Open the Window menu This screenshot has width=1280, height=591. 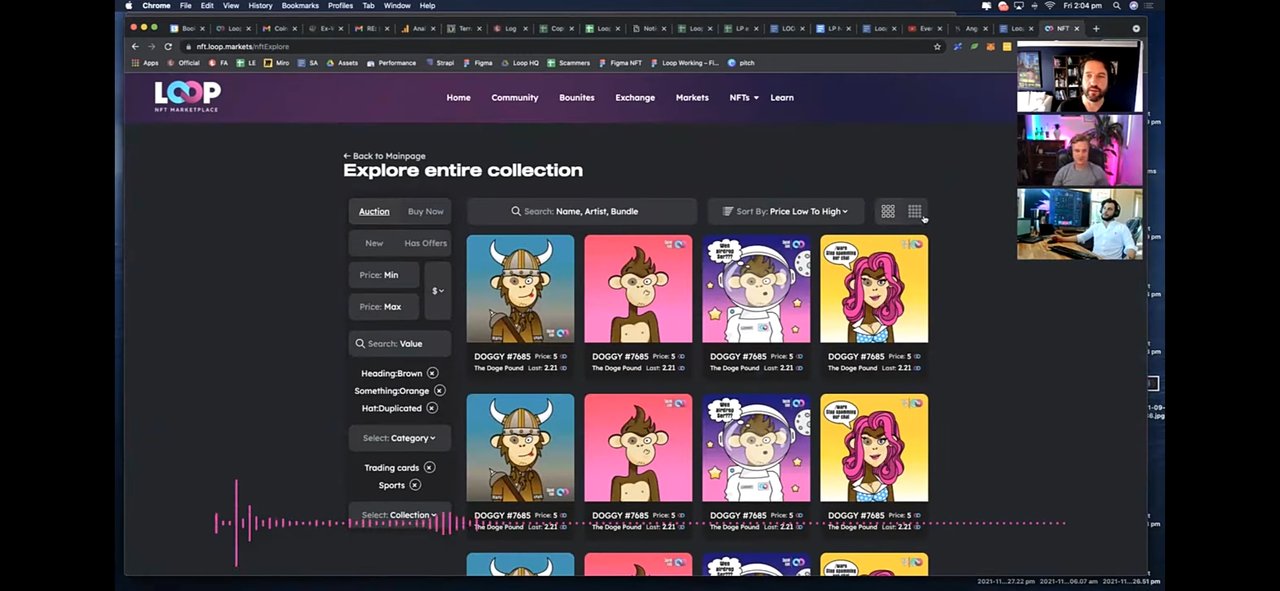[397, 5]
